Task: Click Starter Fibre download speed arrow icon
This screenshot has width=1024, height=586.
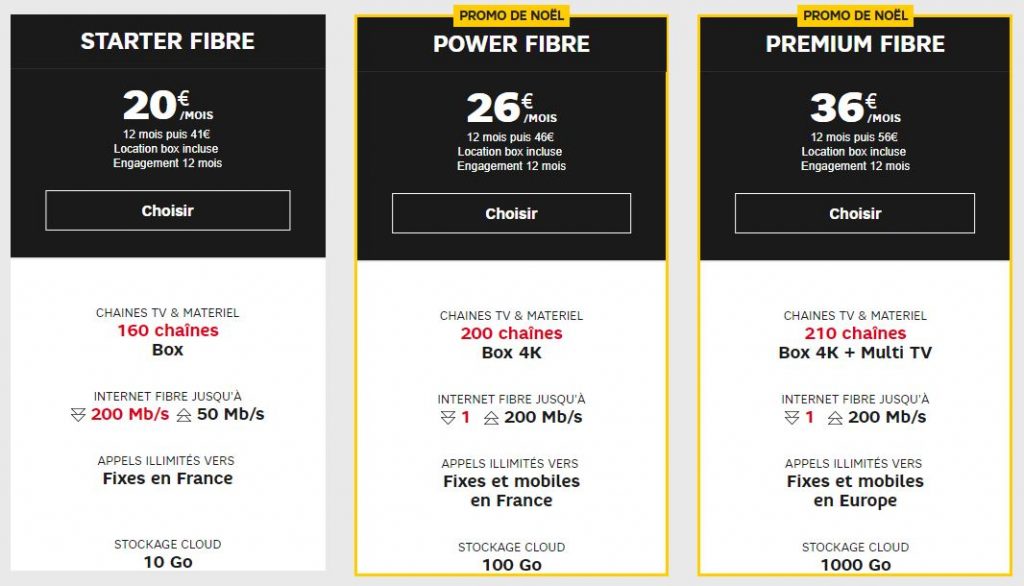Action: [x=78, y=415]
